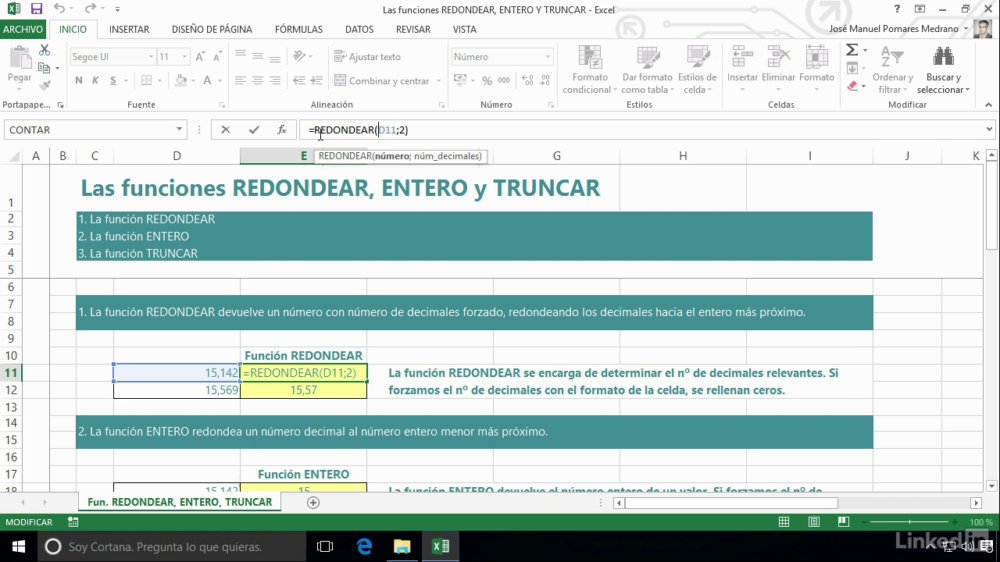Open the CONTAR name box dropdown
Viewport: 1000px width, 562px height.
click(179, 129)
